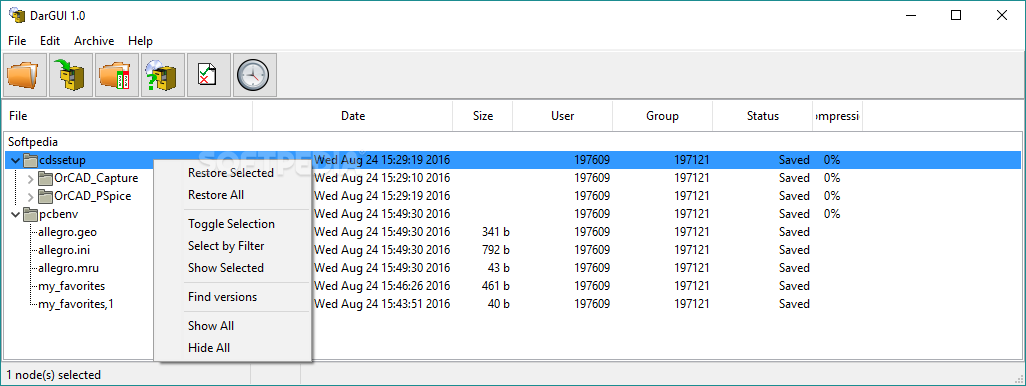The image size is (1026, 386).
Task: Select the cdssetup tree item
Action: pos(62,160)
